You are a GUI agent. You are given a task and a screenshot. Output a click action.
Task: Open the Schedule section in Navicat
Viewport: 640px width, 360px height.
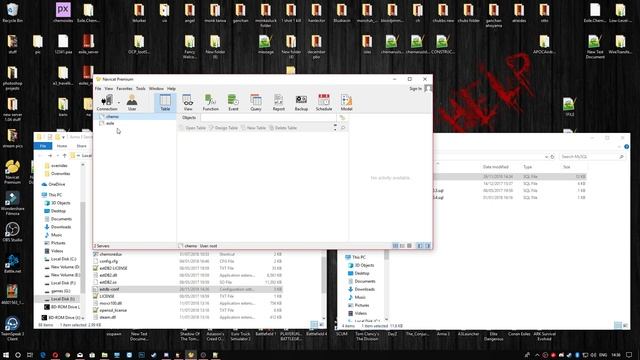coord(324,102)
